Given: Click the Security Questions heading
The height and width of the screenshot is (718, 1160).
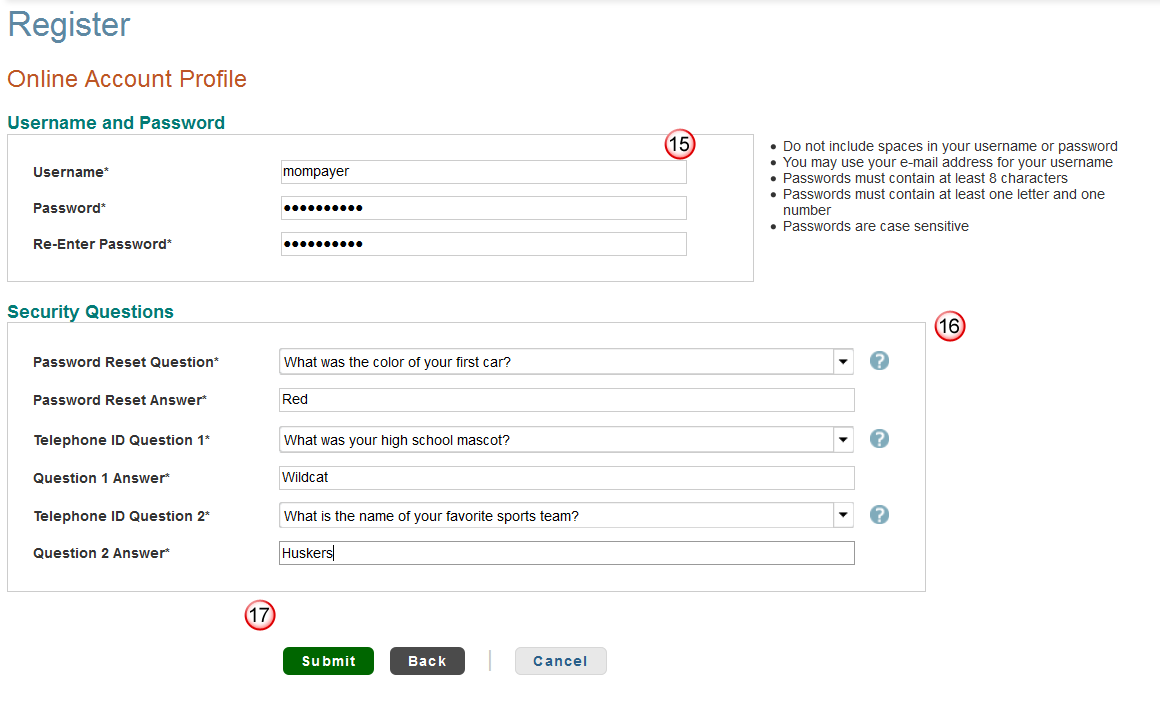Looking at the screenshot, I should [90, 312].
